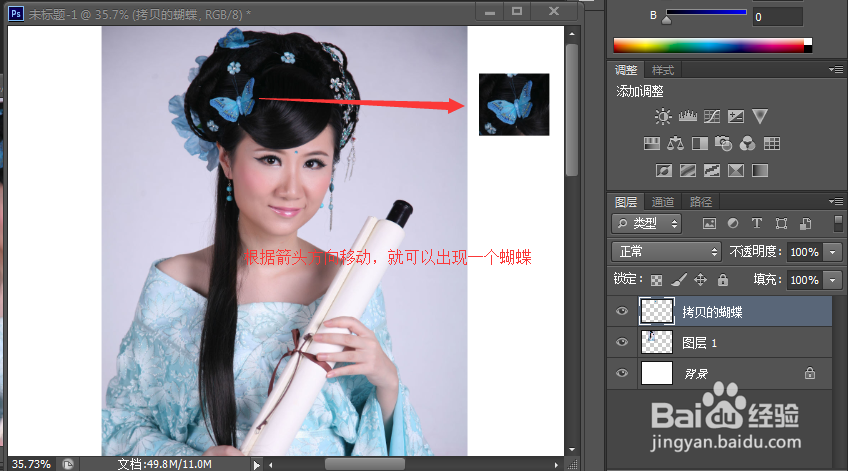Click the horizontal scroll right arrow

point(556,465)
